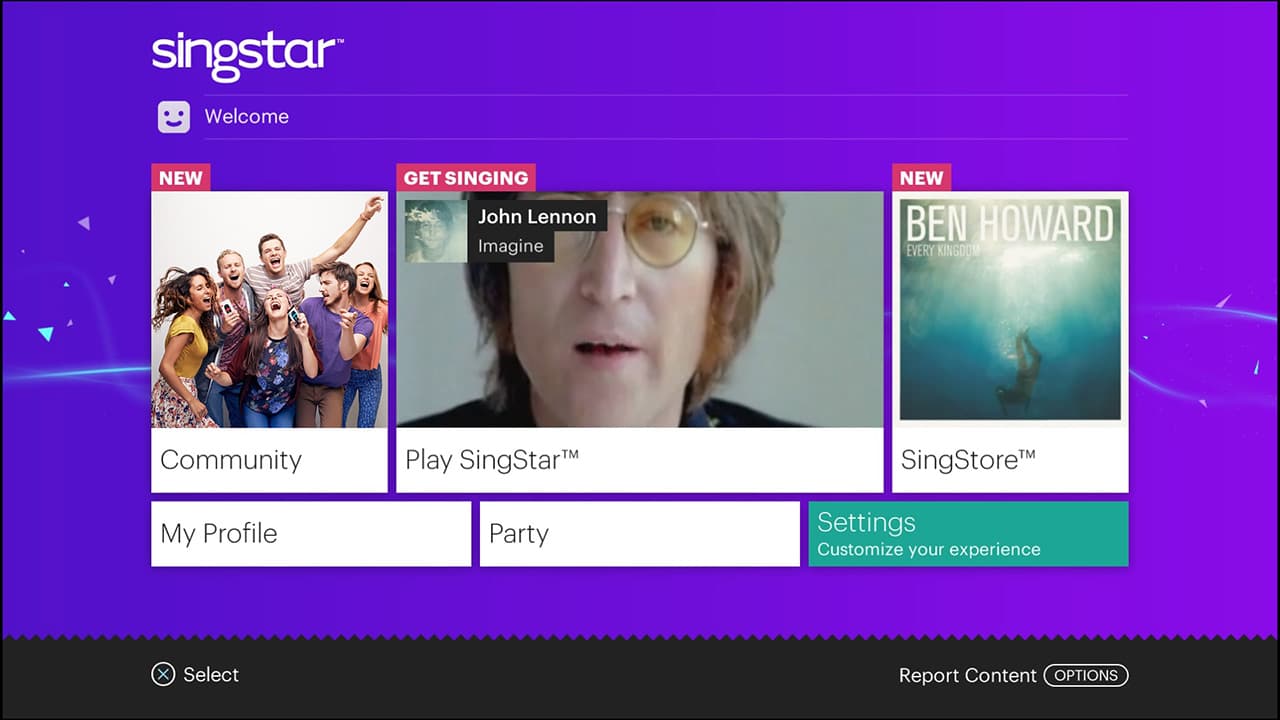Click the GET SINGING badge
This screenshot has width=1280, height=720.
(465, 177)
